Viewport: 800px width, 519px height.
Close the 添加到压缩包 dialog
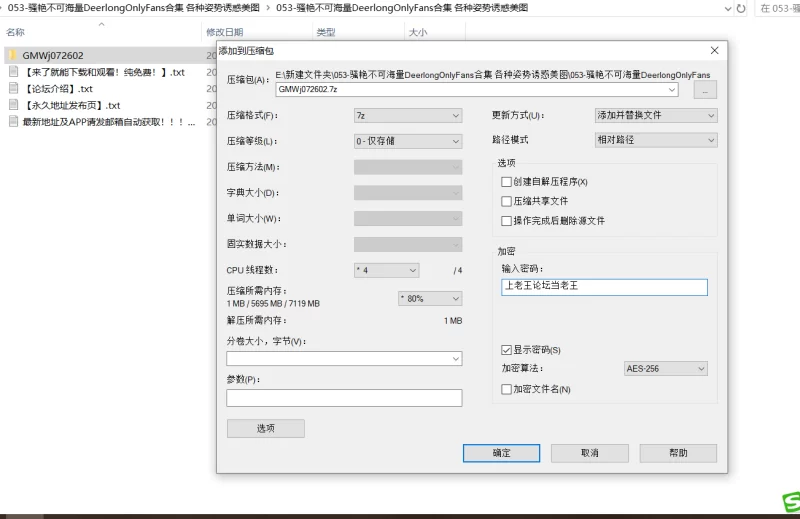coord(714,50)
